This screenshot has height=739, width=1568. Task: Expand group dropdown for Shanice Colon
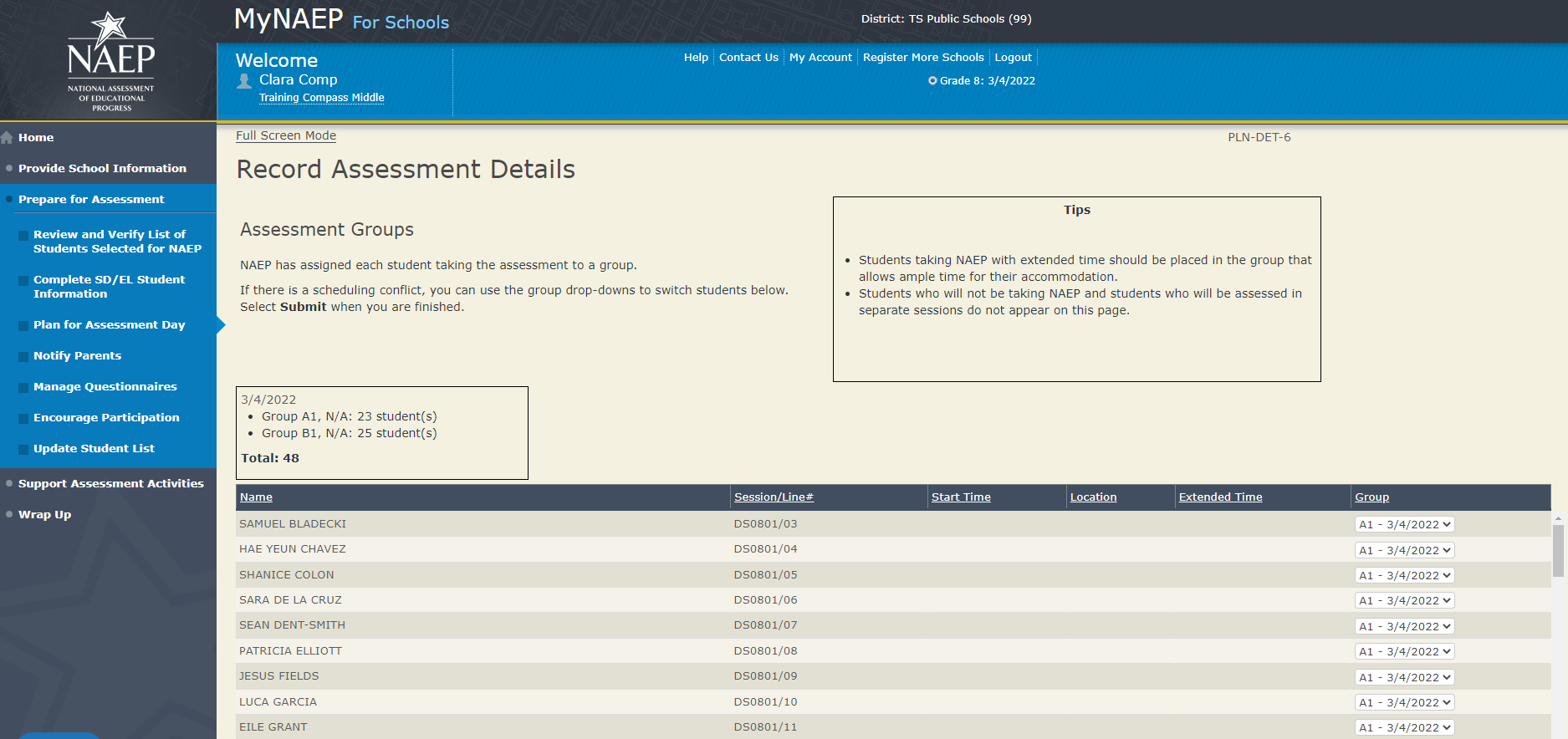[x=1404, y=576]
